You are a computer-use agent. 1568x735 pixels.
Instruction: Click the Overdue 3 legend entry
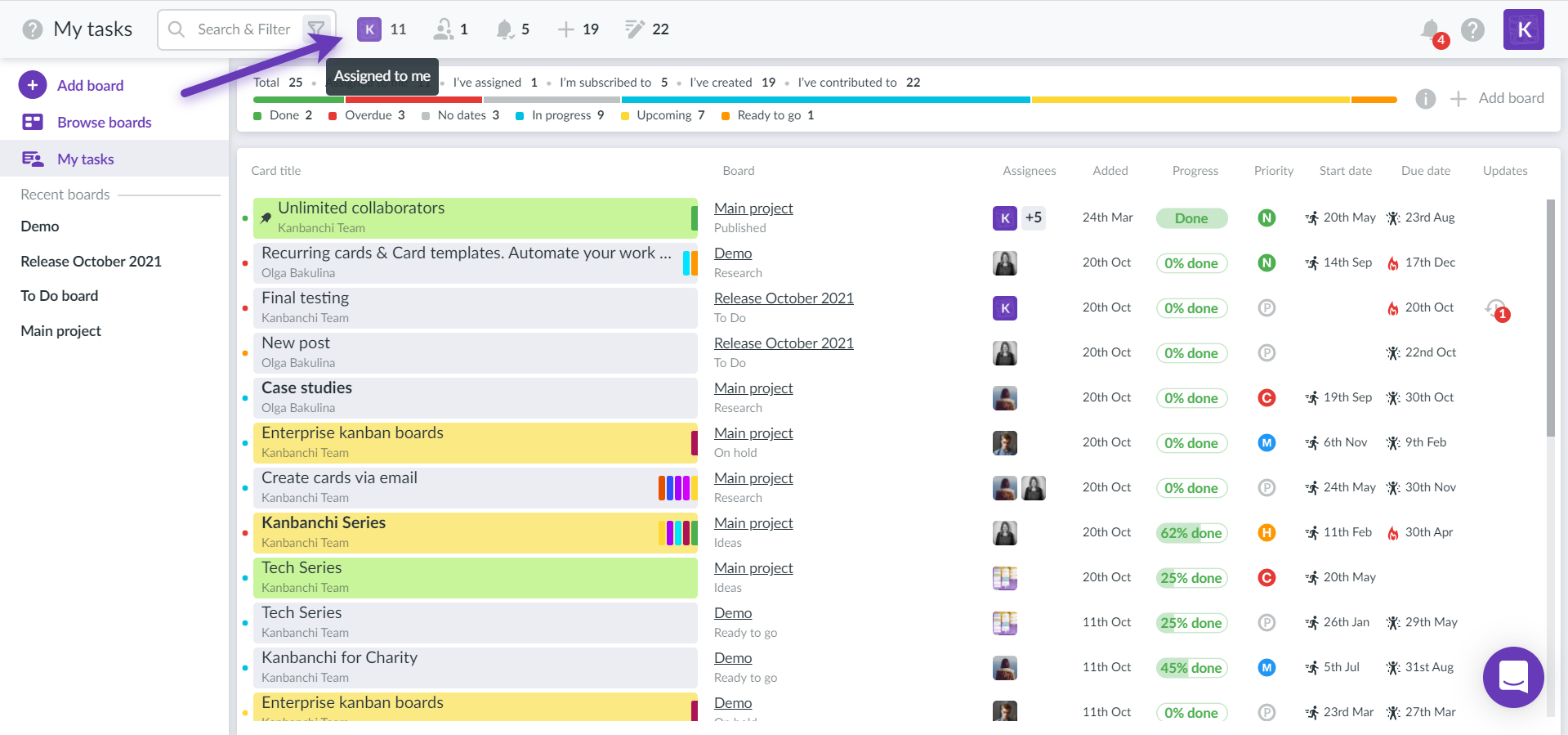click(x=367, y=115)
